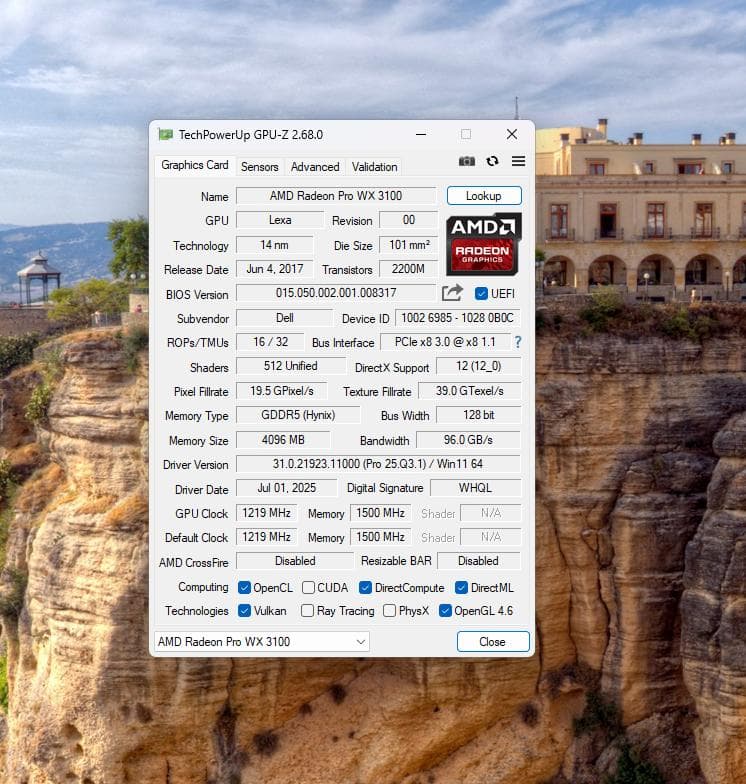Toggle the Vulkan checkbox
Viewport: 746px width, 784px height.
coord(244,610)
